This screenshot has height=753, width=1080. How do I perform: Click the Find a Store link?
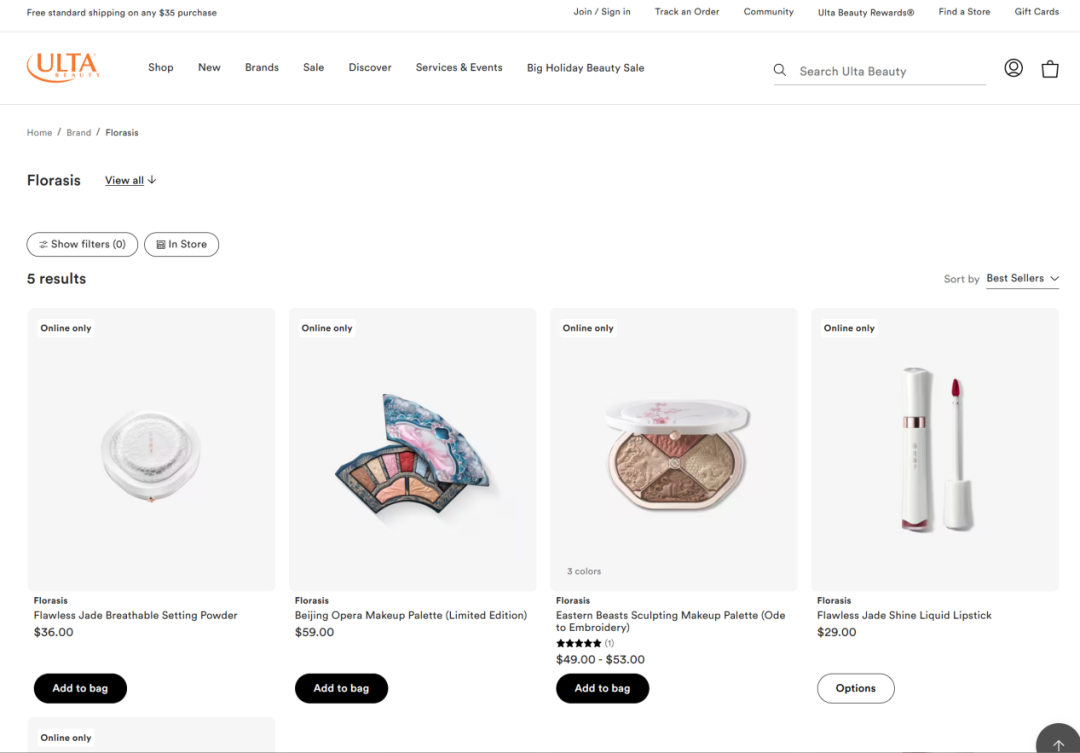pyautogui.click(x=964, y=12)
